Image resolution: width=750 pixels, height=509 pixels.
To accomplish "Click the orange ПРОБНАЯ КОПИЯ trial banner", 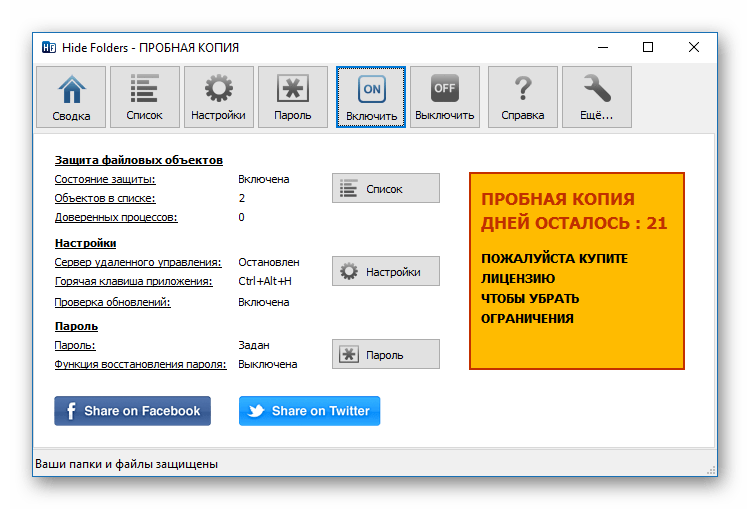I will click(x=577, y=271).
